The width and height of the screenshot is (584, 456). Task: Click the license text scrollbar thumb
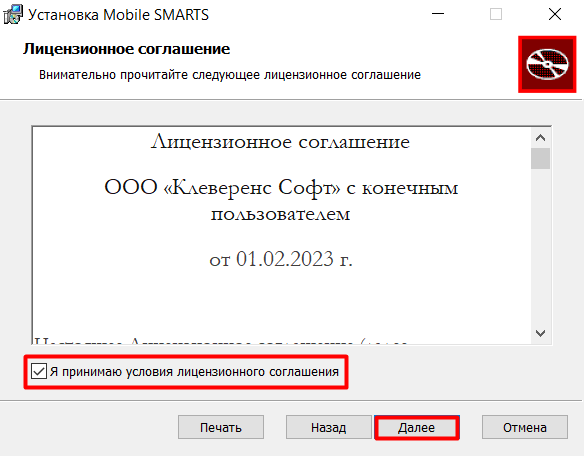point(540,159)
